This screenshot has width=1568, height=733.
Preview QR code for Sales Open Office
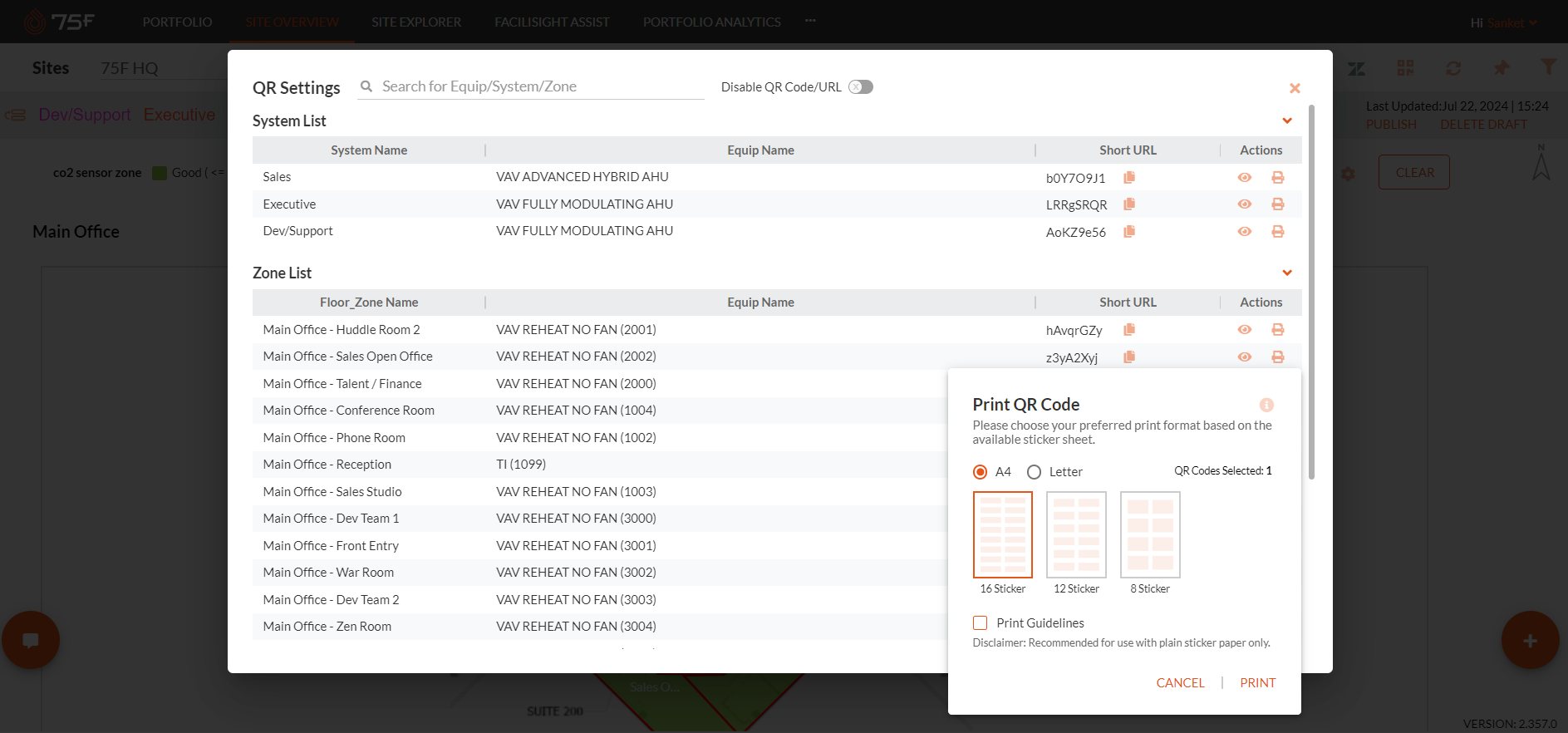tap(1244, 357)
